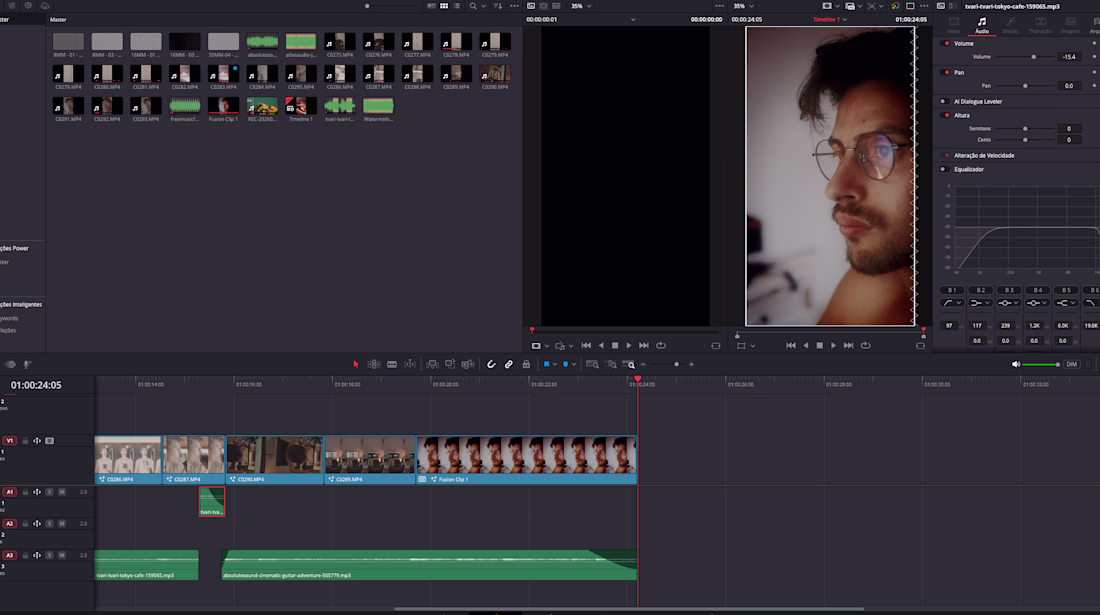Screen dimensions: 1100x615
Task: Toggle timeline snapping magnet icon
Action: point(491,365)
